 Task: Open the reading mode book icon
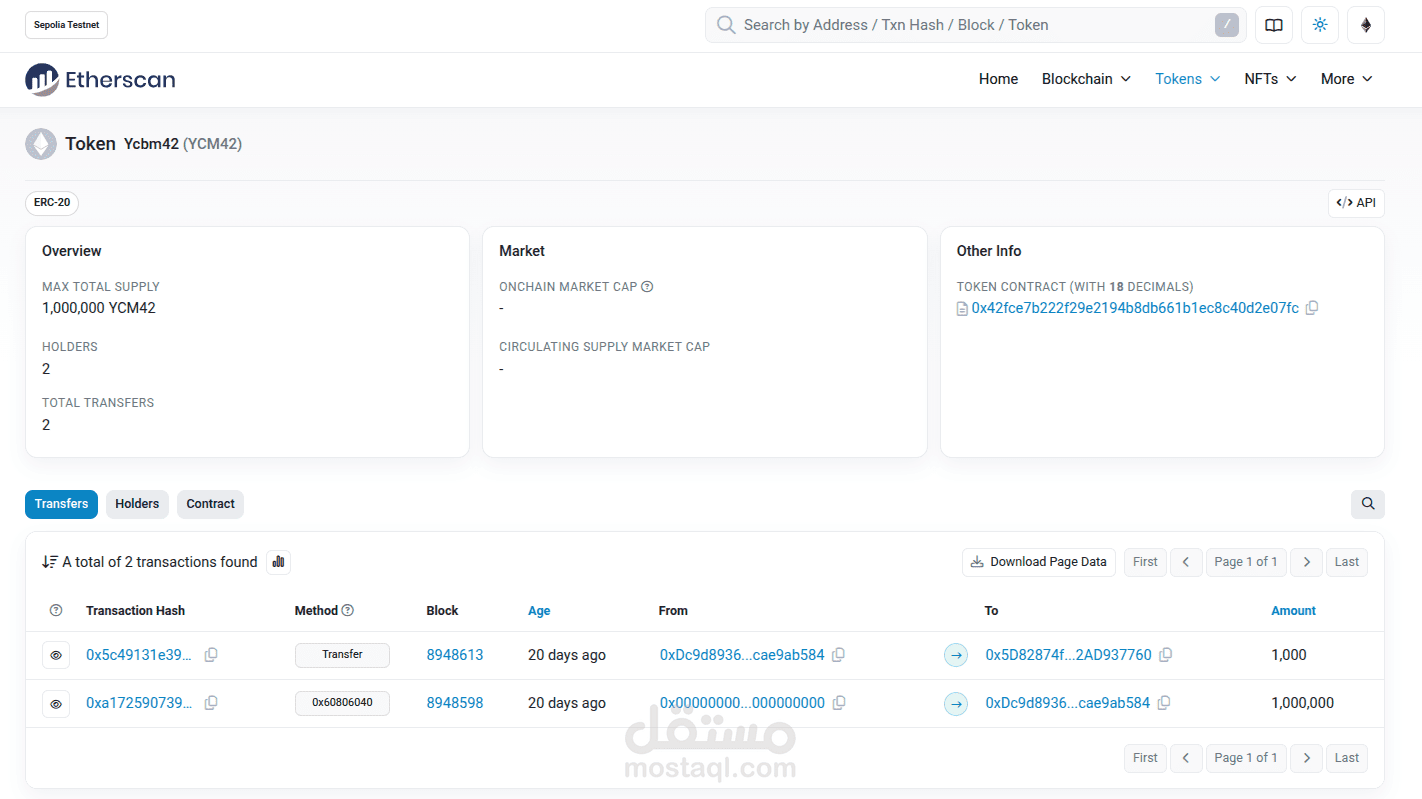click(1274, 25)
